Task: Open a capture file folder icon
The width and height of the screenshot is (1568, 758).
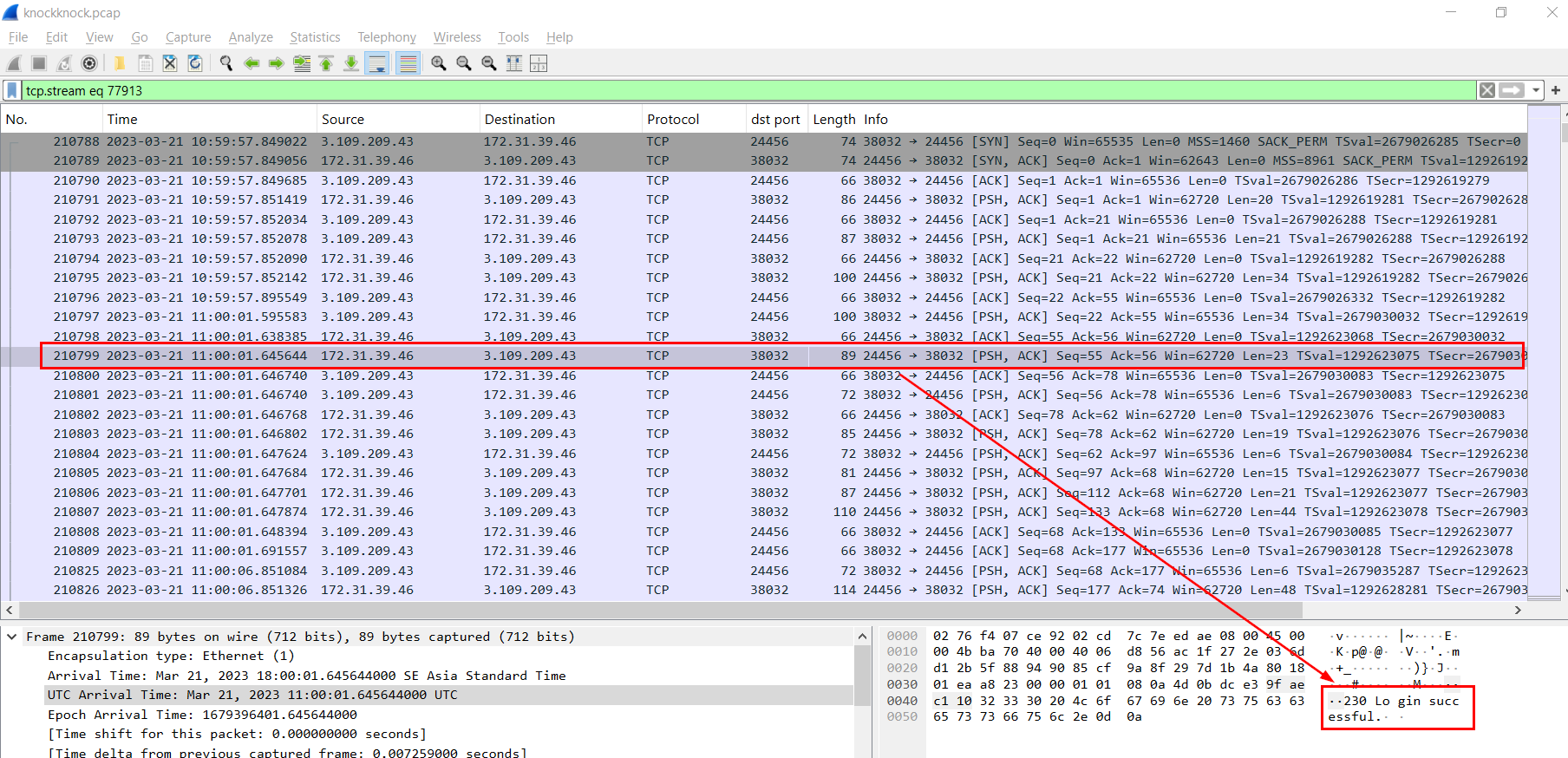Action: click(x=120, y=63)
